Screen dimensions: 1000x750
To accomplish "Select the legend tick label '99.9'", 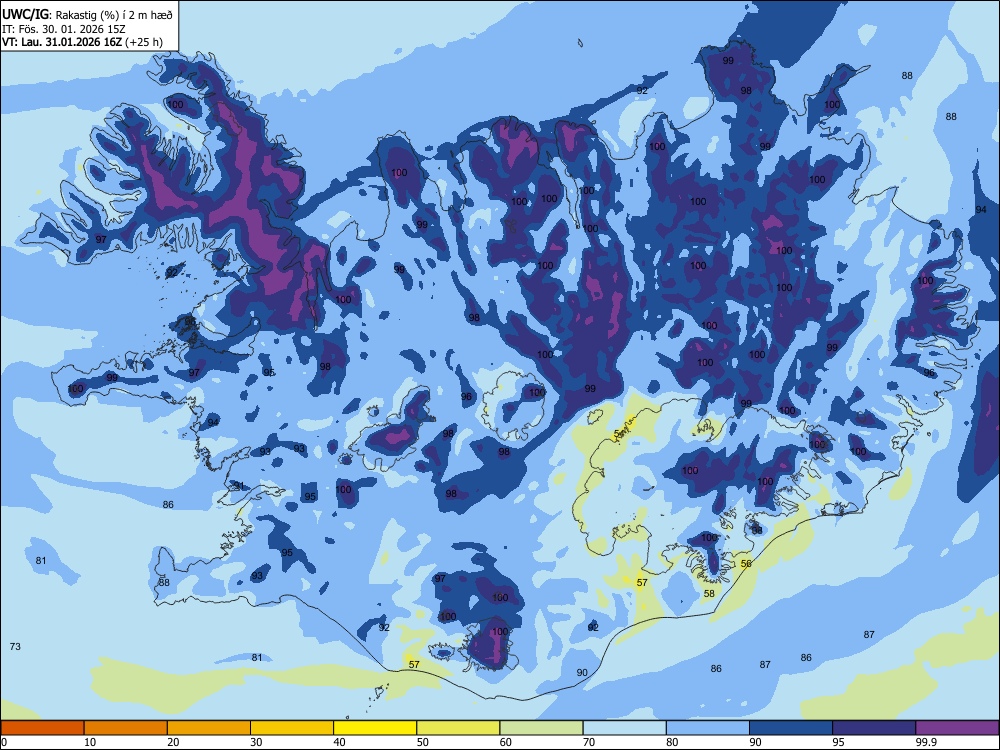I will coord(926,742).
